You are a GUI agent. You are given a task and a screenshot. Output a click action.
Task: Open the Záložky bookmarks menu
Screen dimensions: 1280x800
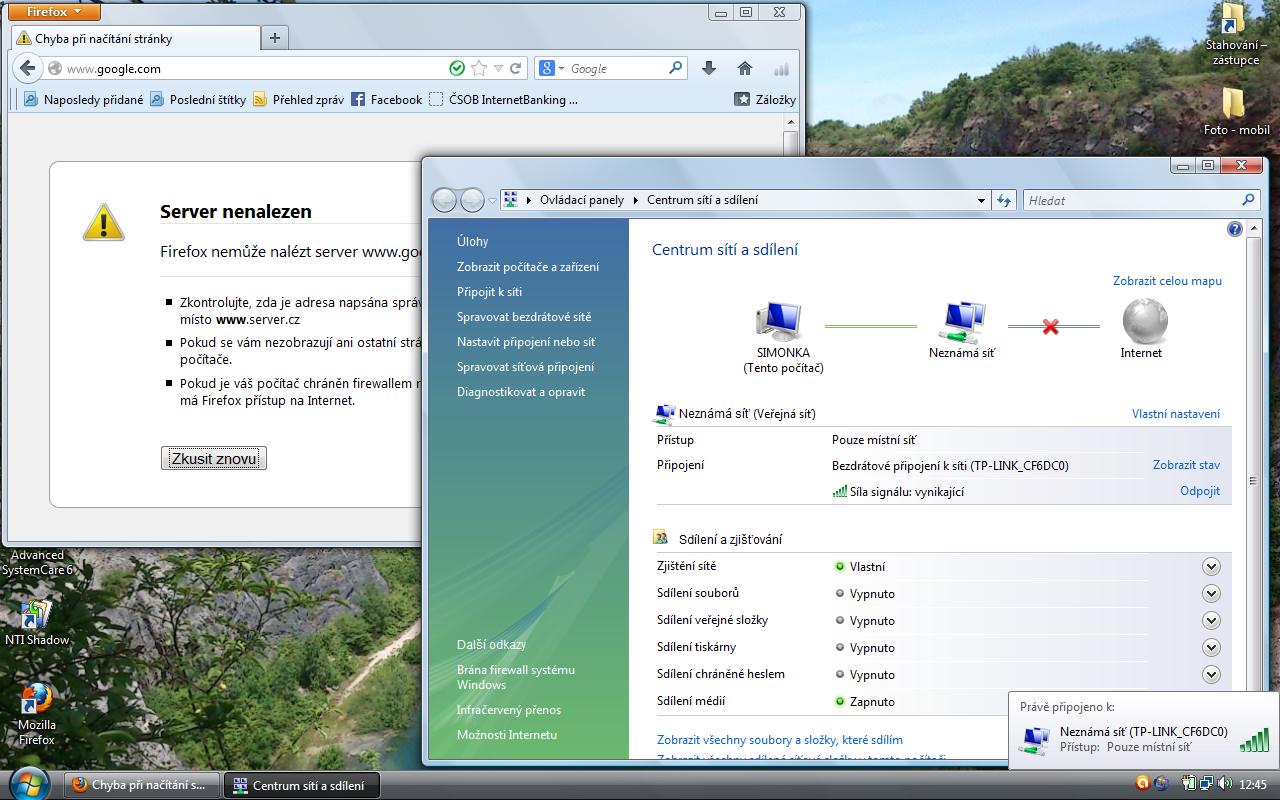pyautogui.click(x=765, y=99)
